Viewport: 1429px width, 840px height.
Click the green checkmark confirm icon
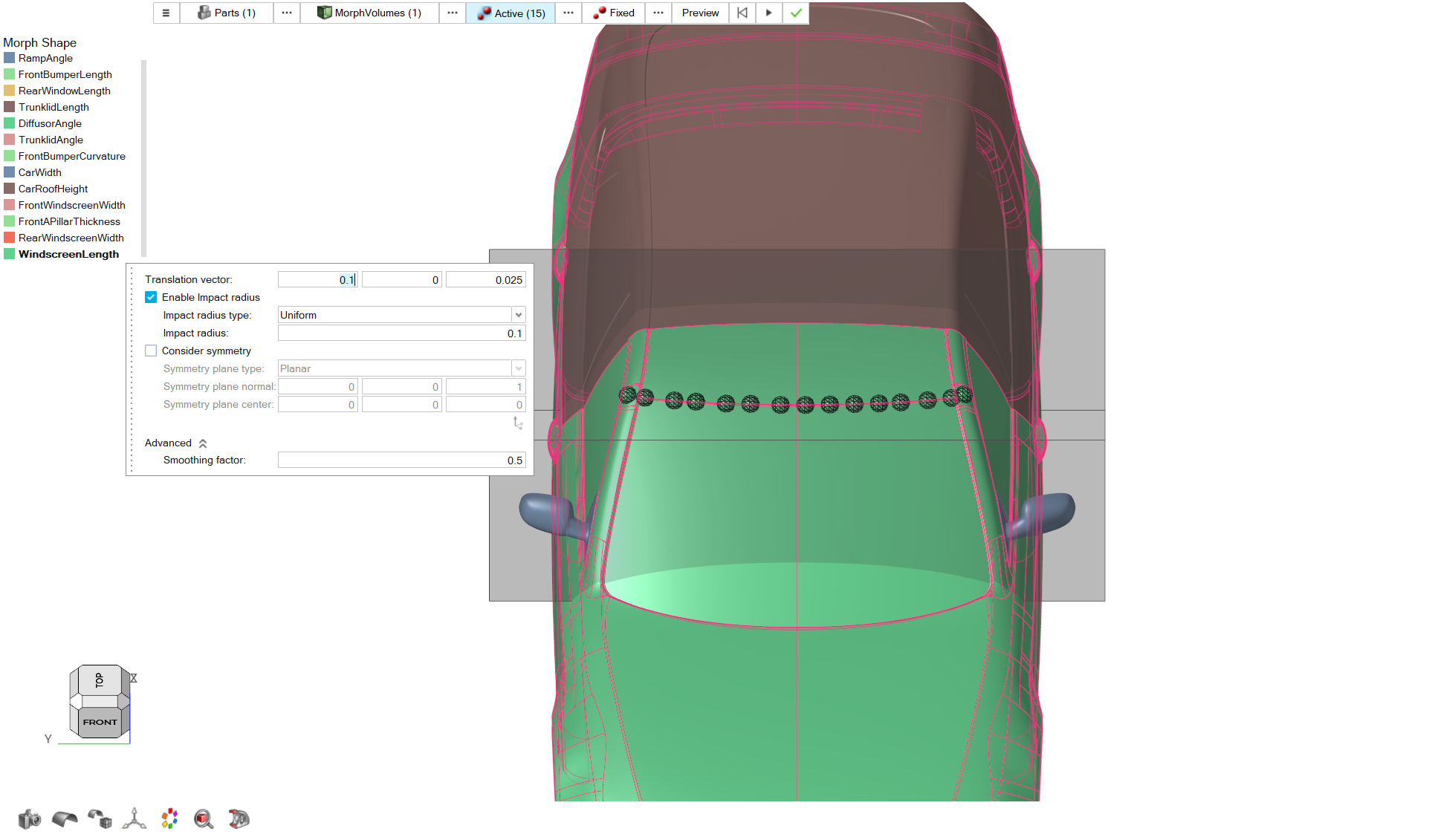[x=796, y=13]
